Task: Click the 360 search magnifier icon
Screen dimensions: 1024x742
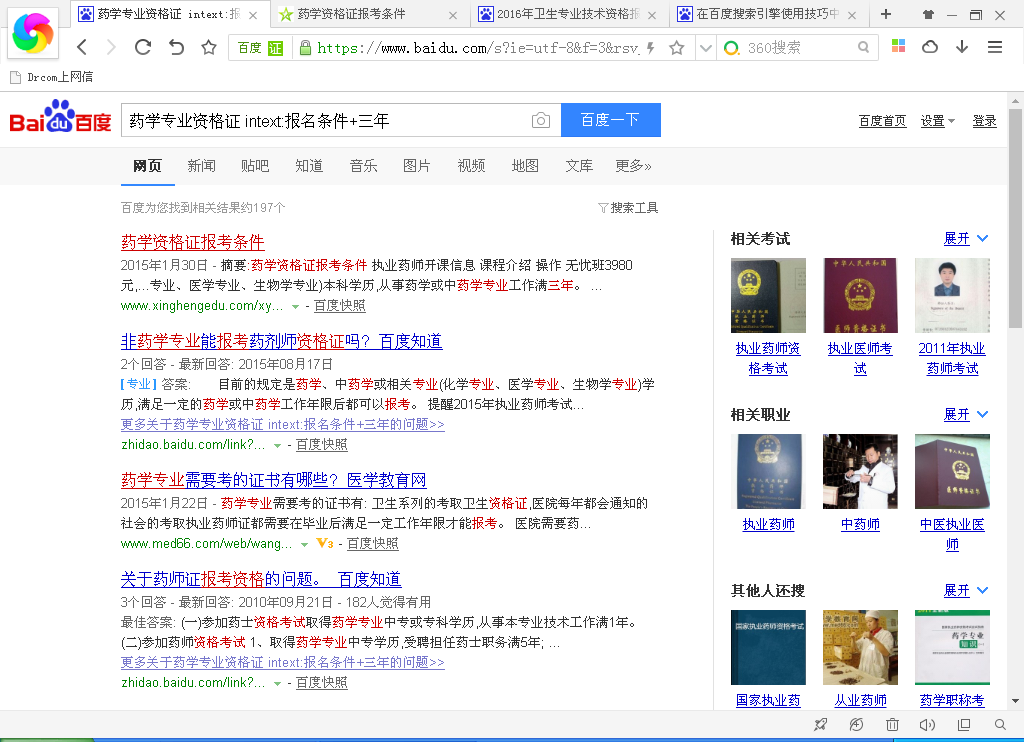Action: (863, 47)
